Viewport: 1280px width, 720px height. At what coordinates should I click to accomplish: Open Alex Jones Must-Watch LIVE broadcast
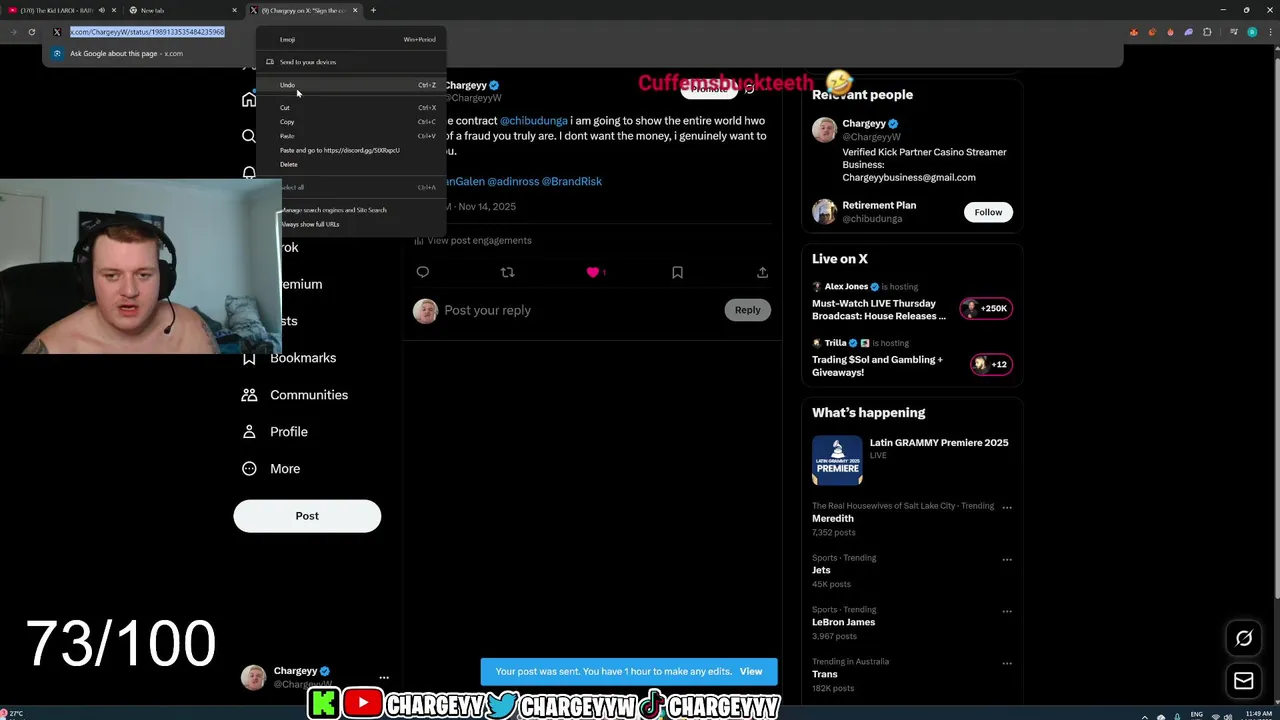click(912, 303)
